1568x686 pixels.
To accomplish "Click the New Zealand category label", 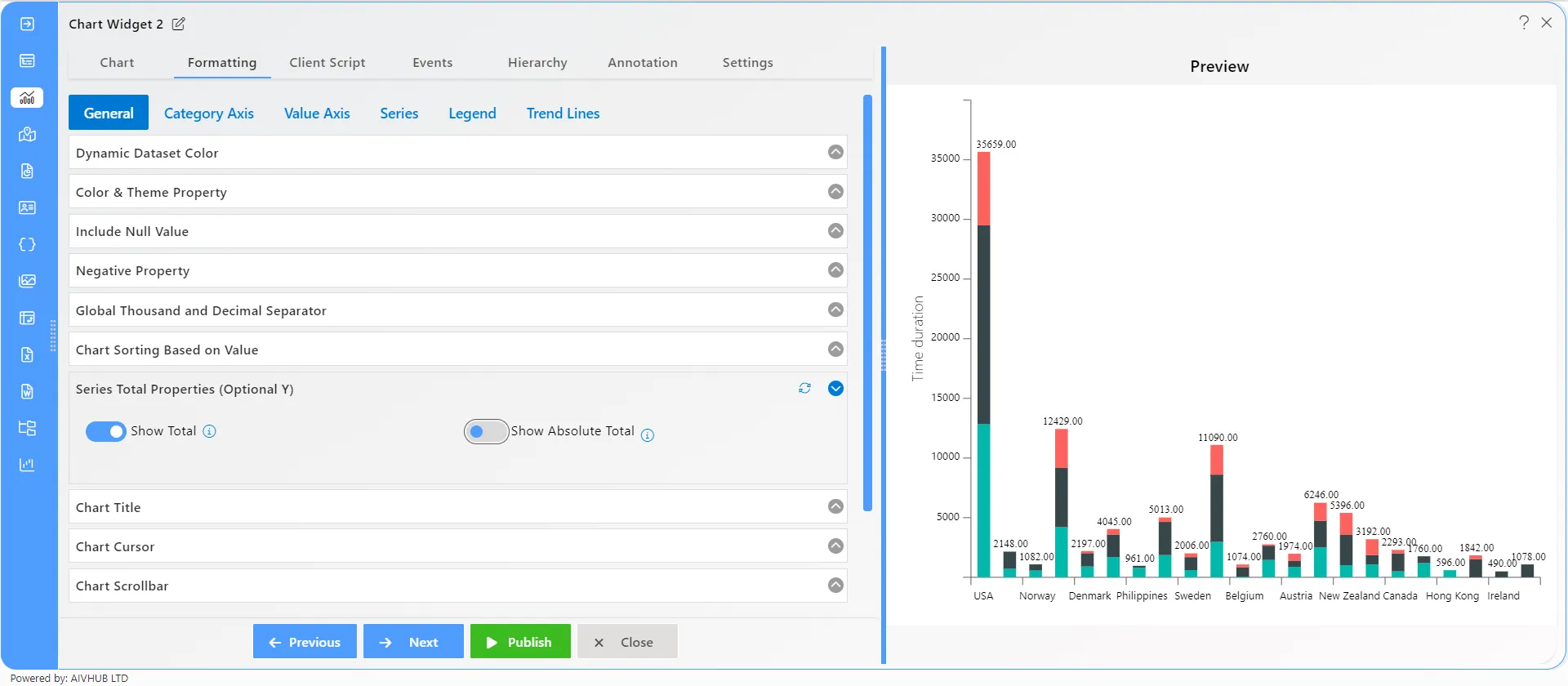I will [1349, 596].
